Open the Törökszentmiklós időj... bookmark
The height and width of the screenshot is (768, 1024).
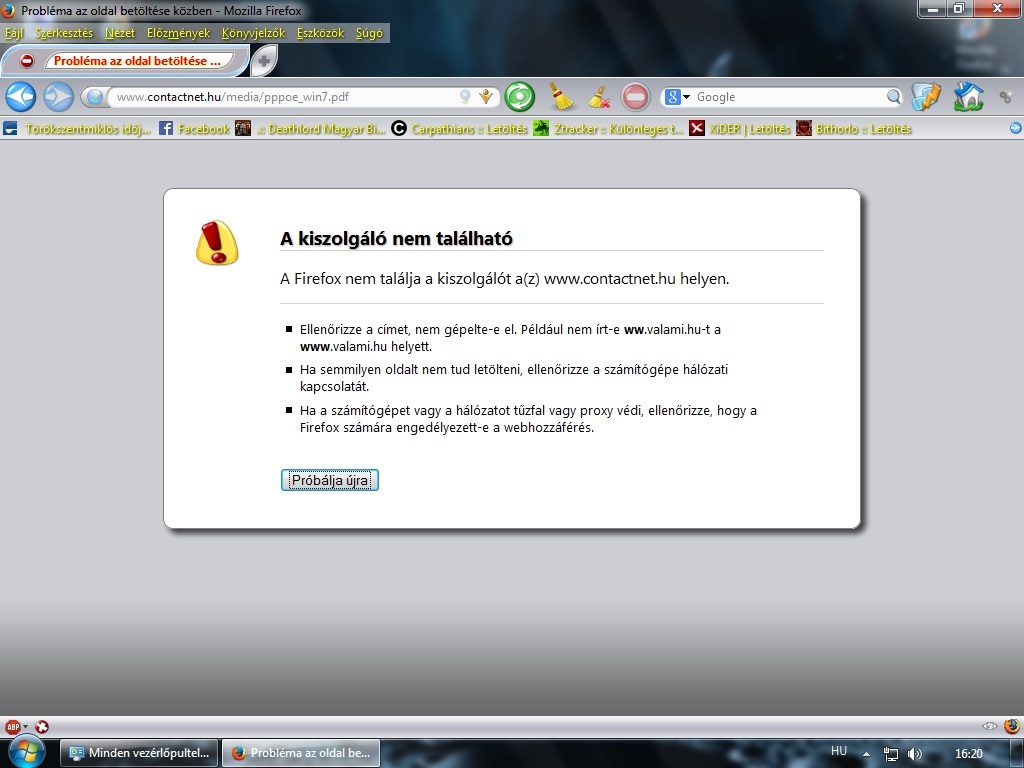click(x=77, y=129)
